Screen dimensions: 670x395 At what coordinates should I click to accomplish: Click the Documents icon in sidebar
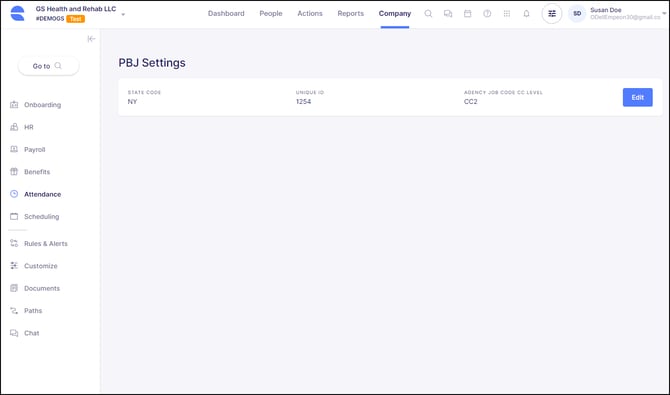click(x=14, y=288)
